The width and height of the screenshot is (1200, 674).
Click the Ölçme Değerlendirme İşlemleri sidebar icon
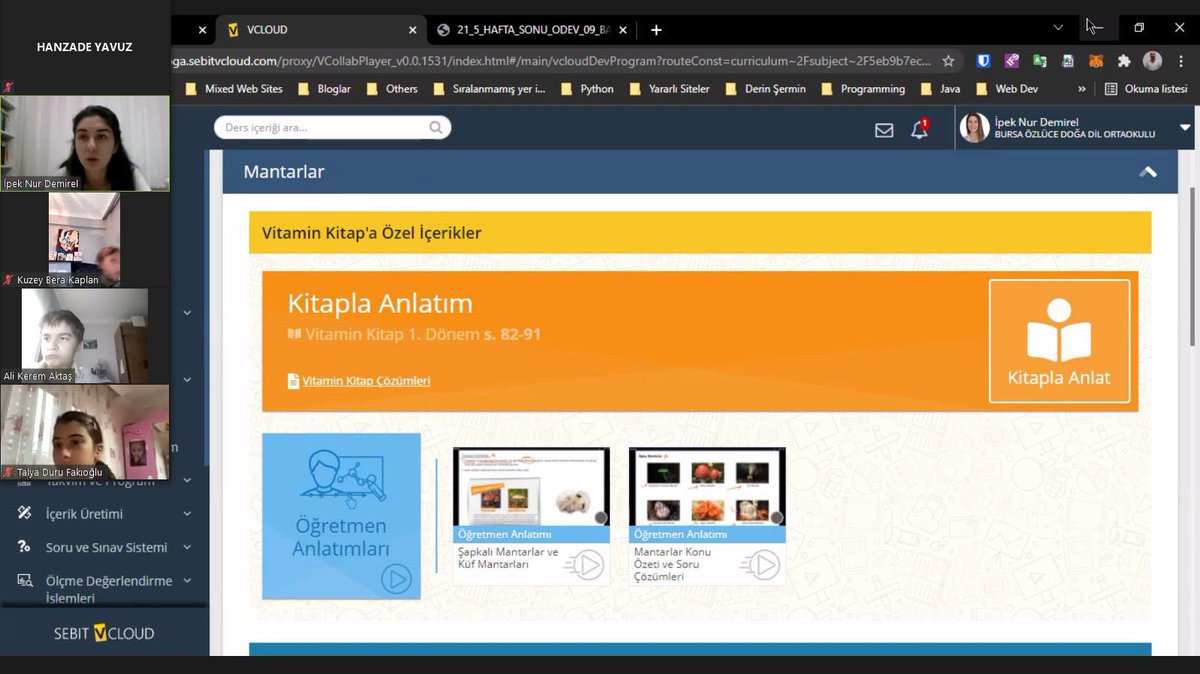click(25, 580)
